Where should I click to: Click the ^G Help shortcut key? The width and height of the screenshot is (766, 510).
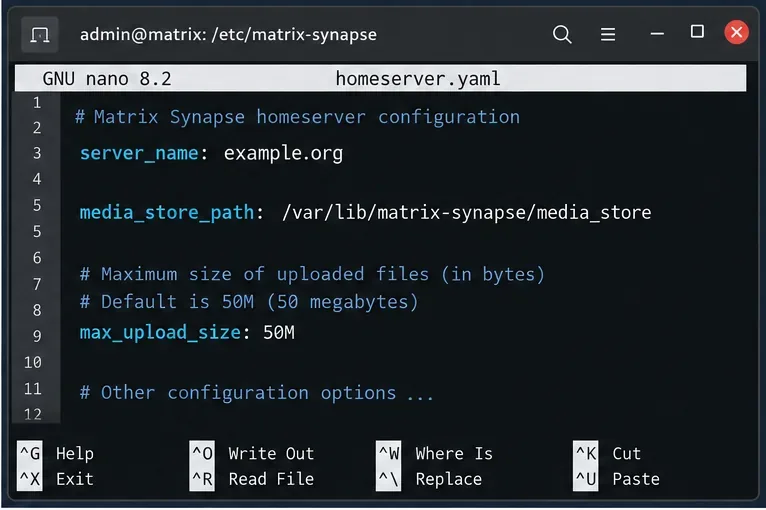tap(30, 453)
